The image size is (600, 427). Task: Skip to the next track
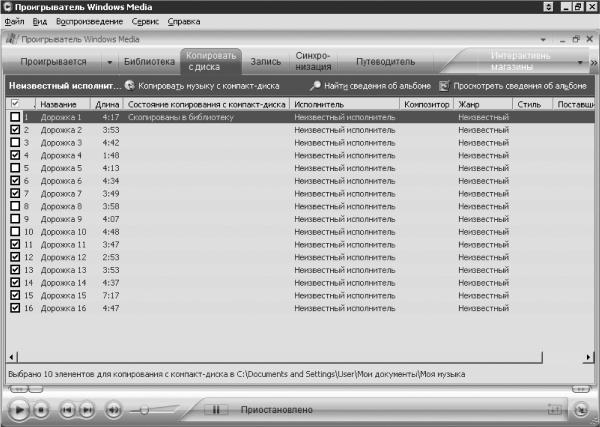87,409
